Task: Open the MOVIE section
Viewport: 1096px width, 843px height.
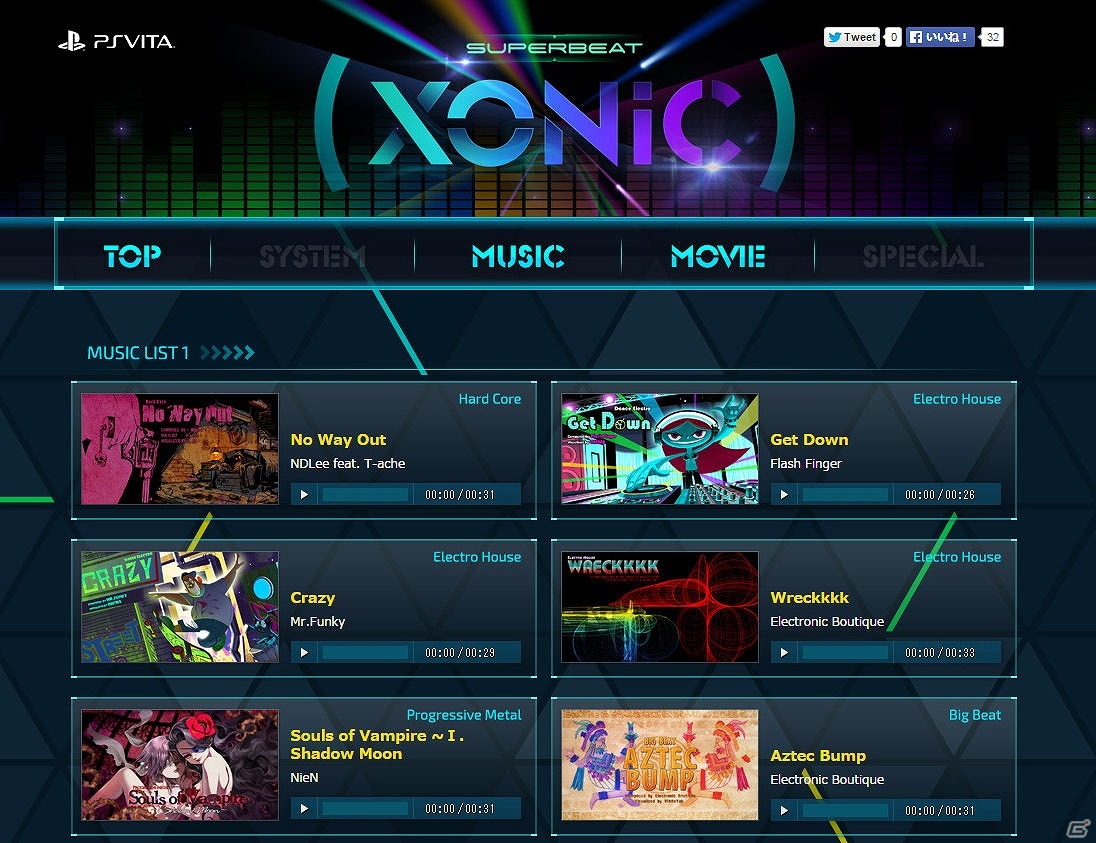Action: [x=718, y=257]
